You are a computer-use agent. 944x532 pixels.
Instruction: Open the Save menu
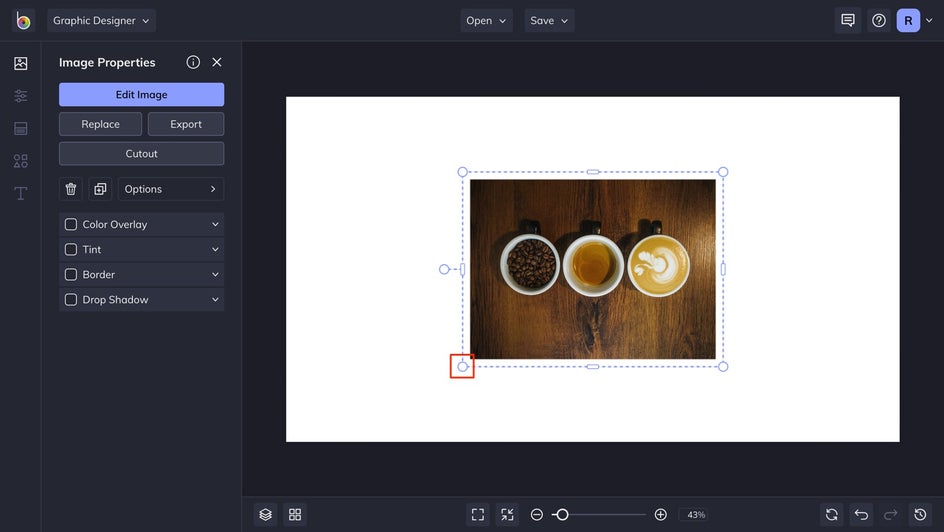(549, 21)
